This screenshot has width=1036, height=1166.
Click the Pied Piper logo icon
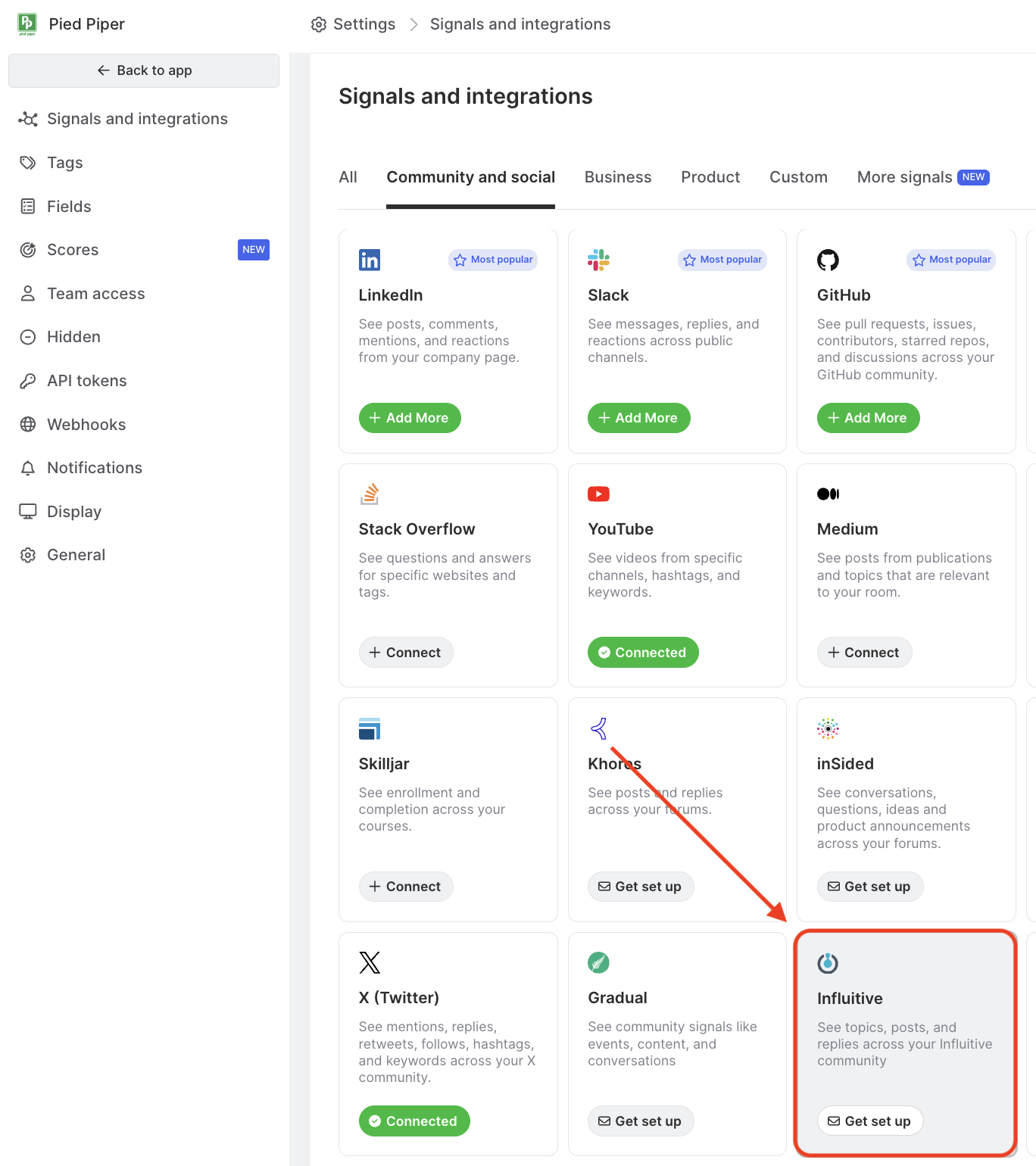pyautogui.click(x=27, y=24)
